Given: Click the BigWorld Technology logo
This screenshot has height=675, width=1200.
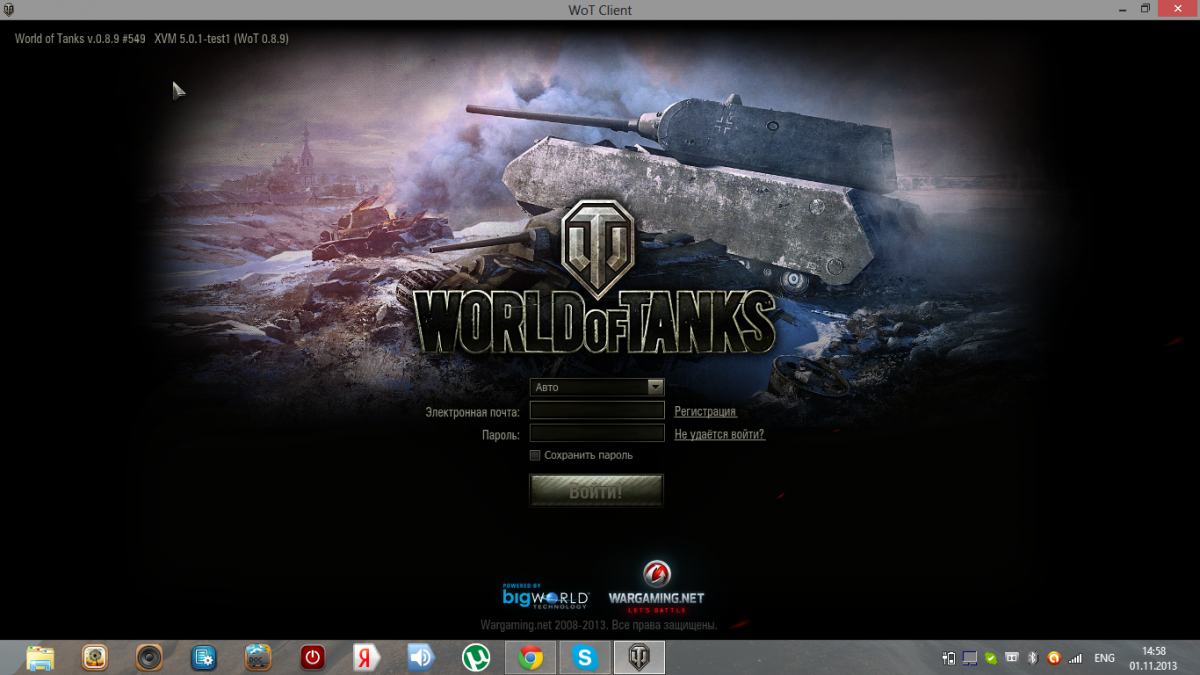Looking at the screenshot, I should [x=545, y=596].
